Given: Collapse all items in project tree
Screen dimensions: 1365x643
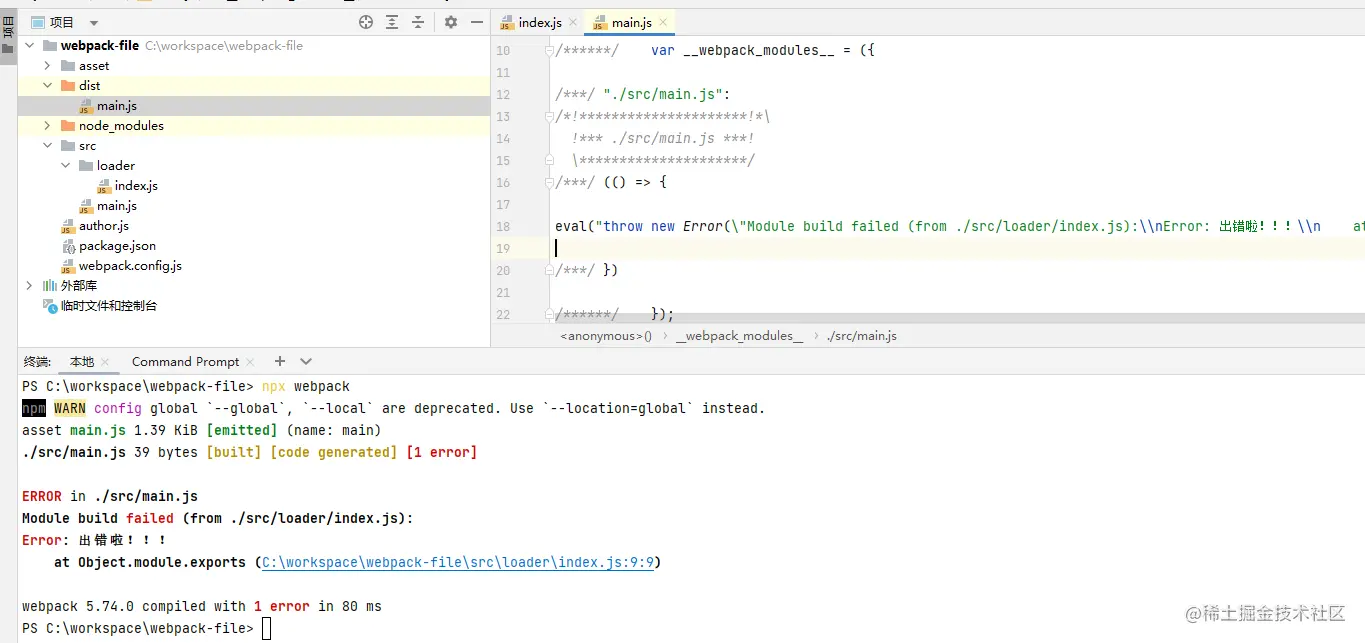Looking at the screenshot, I should click(x=418, y=22).
